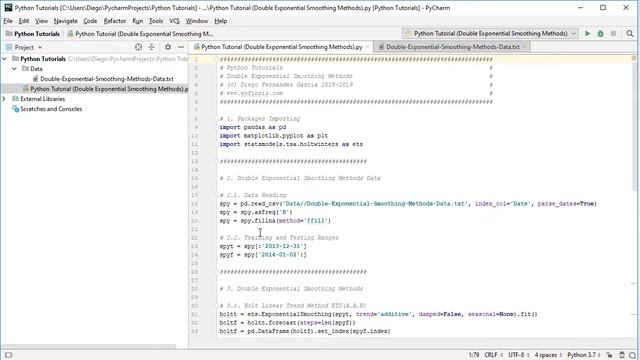Screen dimensions: 640x360
Task: Open the Run menu
Action: pyautogui.click(x=138, y=21)
